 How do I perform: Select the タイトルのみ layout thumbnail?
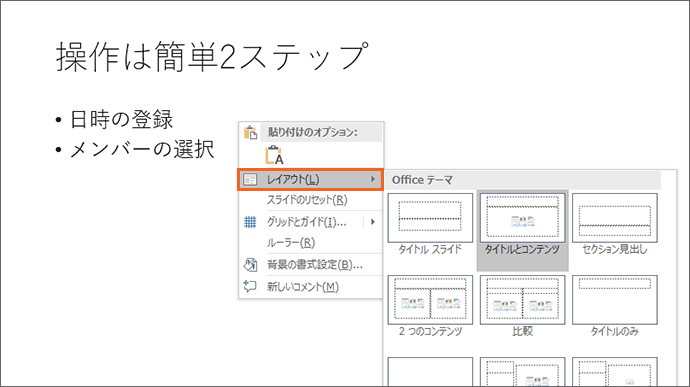coord(615,300)
